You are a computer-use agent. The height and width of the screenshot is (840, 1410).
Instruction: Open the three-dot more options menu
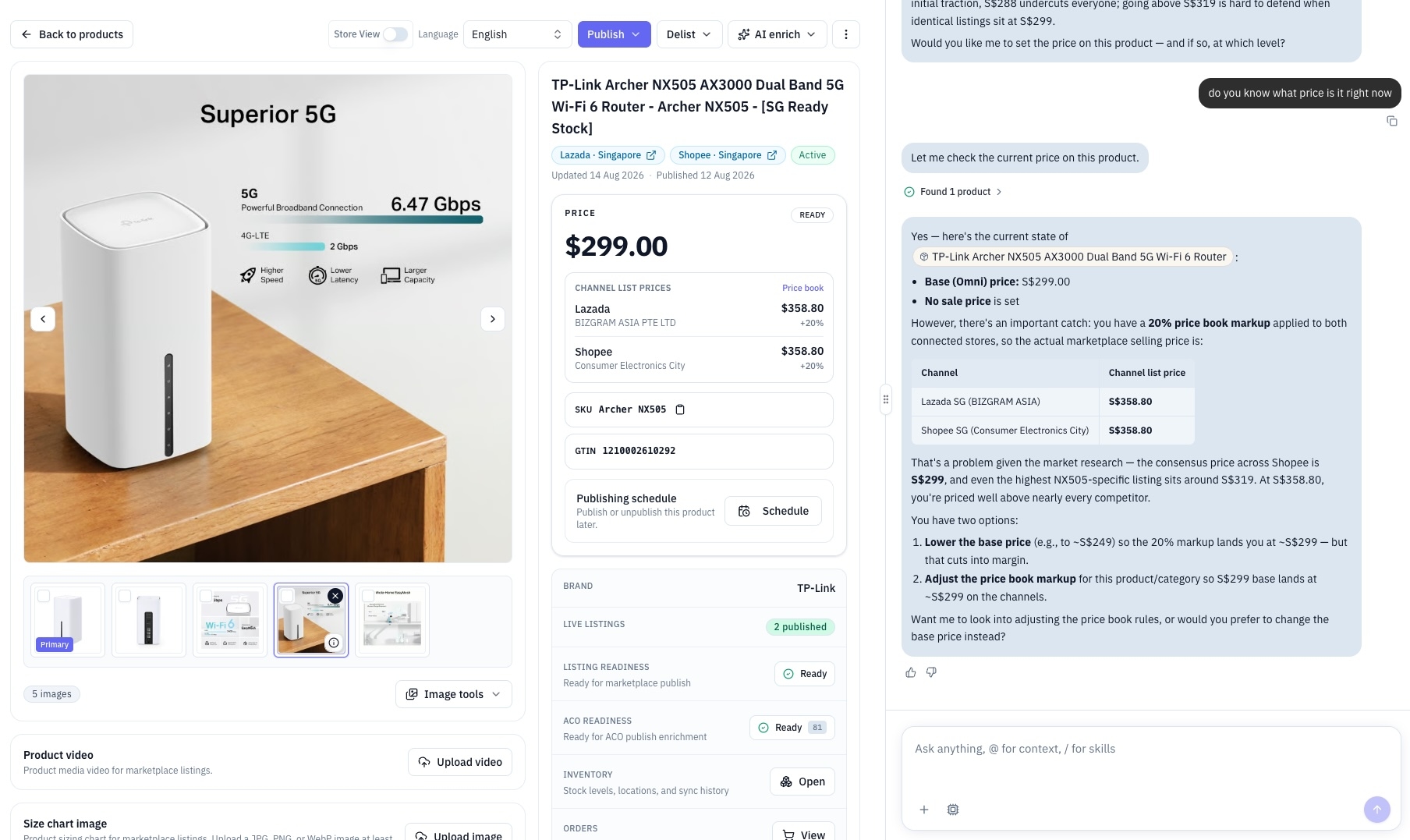tap(846, 34)
